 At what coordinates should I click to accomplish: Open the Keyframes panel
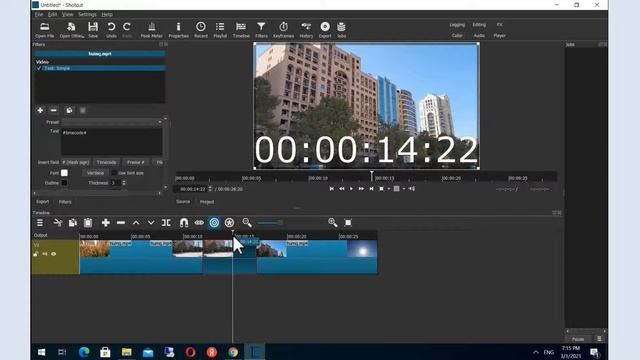pyautogui.click(x=283, y=30)
